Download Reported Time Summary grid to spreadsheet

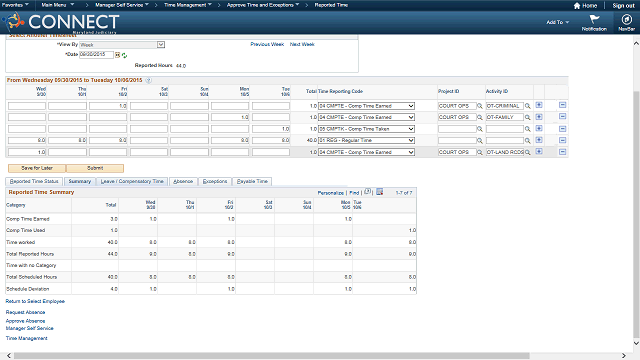click(x=380, y=192)
